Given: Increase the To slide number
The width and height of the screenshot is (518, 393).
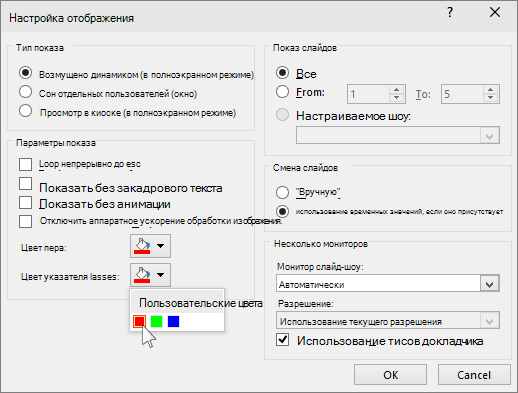Looking at the screenshot, I should [490, 90].
